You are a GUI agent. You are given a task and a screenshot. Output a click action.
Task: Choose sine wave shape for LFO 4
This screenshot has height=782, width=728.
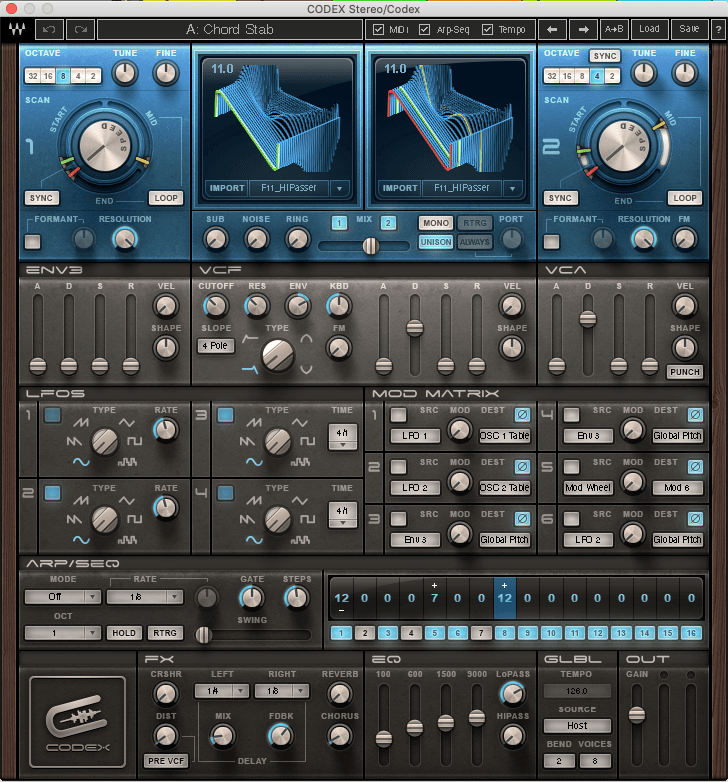pyautogui.click(x=254, y=540)
